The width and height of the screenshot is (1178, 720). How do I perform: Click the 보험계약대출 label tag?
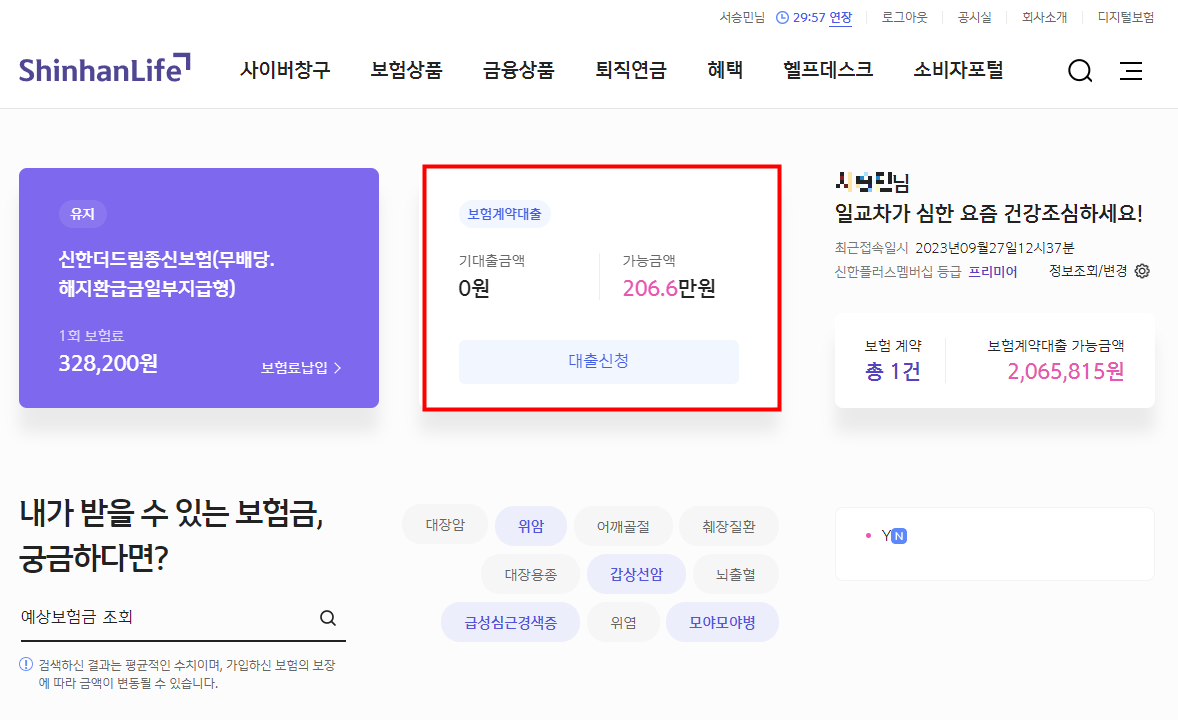tap(505, 214)
